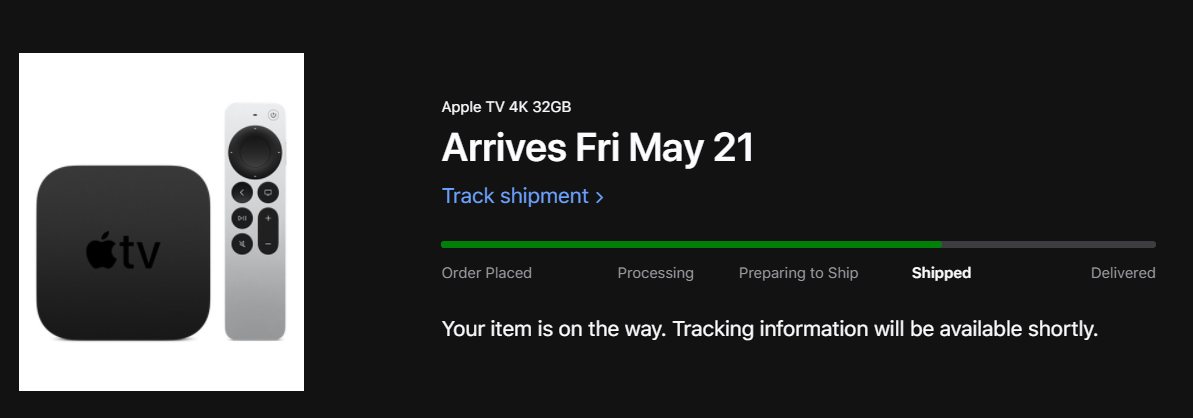Click the Arrives Fri May 21 heading

pyautogui.click(x=597, y=148)
